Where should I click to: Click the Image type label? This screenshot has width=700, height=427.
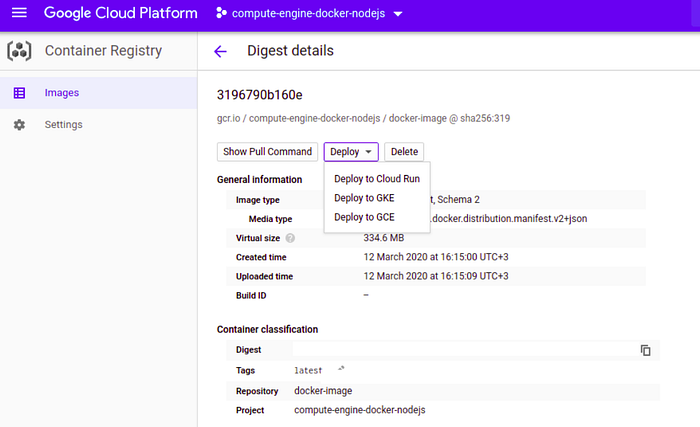coord(258,200)
